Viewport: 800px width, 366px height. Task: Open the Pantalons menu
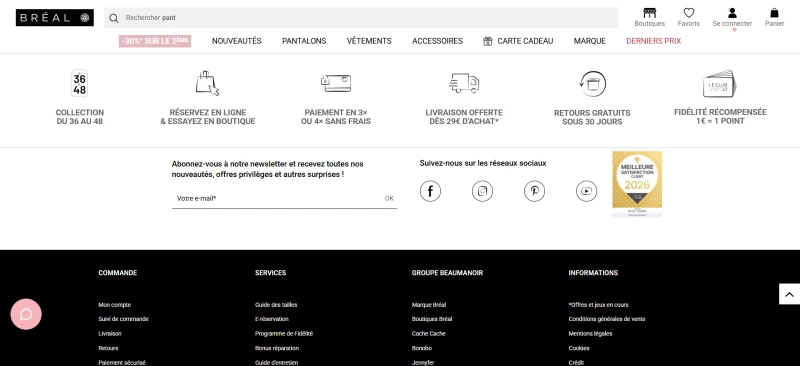tap(304, 41)
